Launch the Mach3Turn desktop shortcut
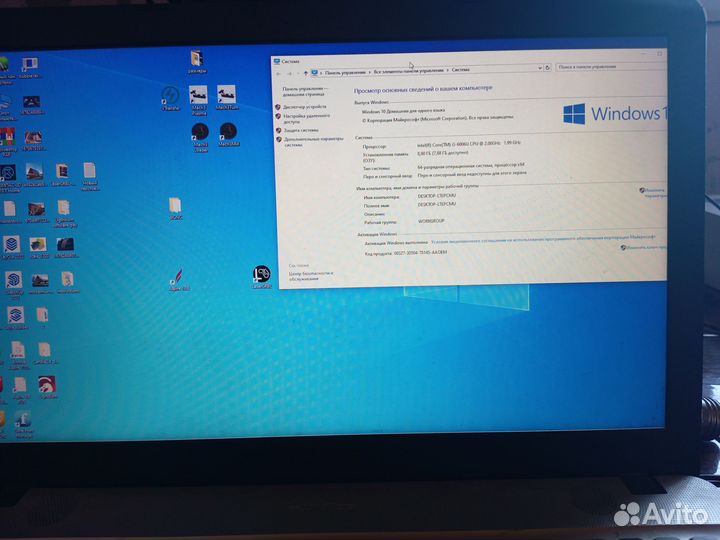720x540 pixels. (x=226, y=97)
